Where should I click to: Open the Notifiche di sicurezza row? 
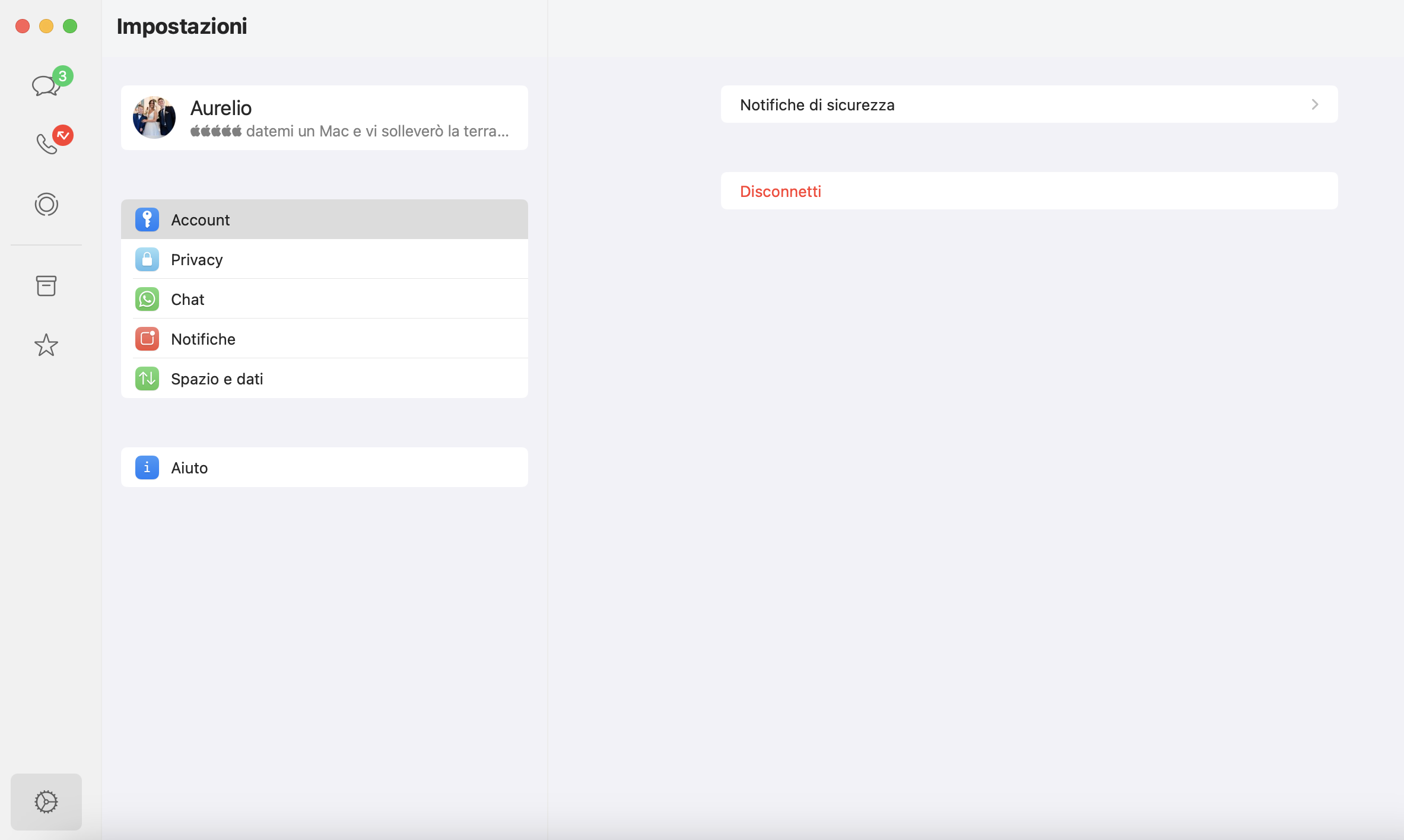point(1028,104)
